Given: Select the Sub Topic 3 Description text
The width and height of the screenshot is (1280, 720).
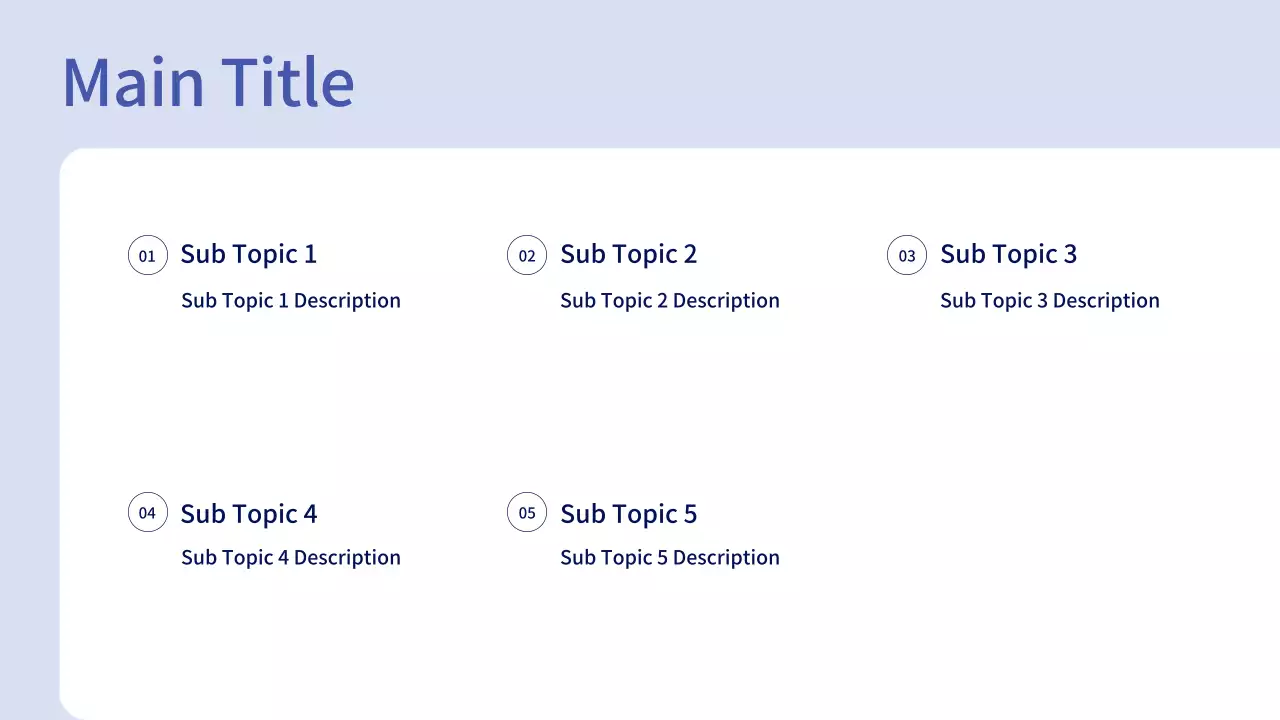Looking at the screenshot, I should [1049, 301].
